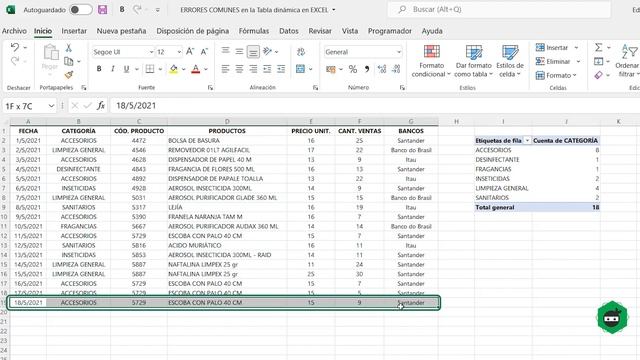Click the Save icon in title bar

tap(102, 9)
